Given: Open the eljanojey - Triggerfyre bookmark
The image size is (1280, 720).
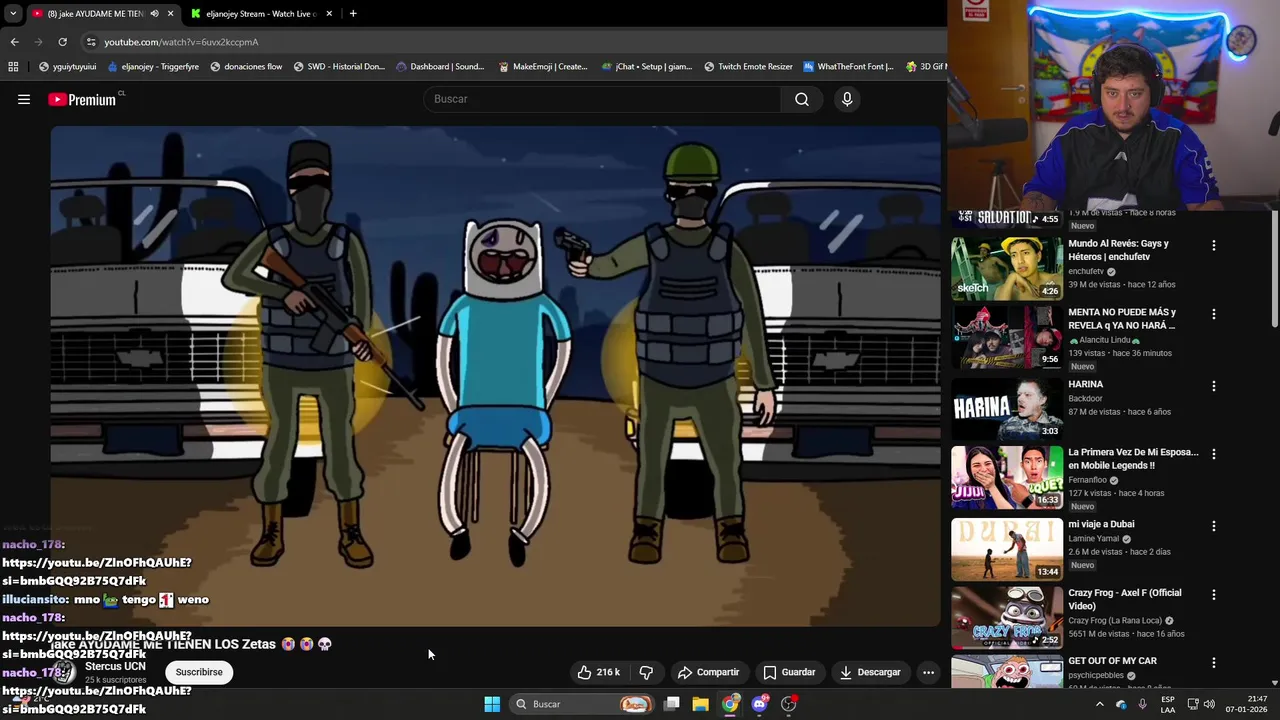Looking at the screenshot, I should pyautogui.click(x=152, y=67).
